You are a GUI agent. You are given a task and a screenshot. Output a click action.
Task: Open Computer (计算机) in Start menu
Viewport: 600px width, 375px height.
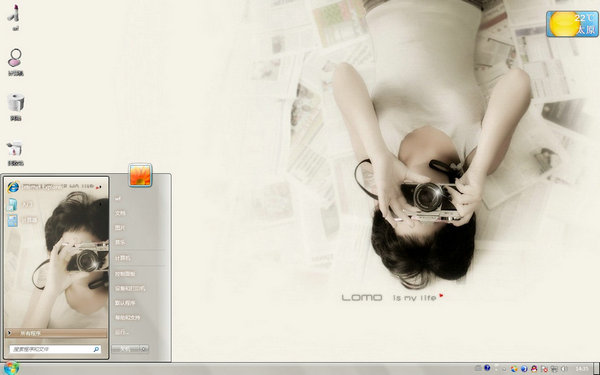122,258
